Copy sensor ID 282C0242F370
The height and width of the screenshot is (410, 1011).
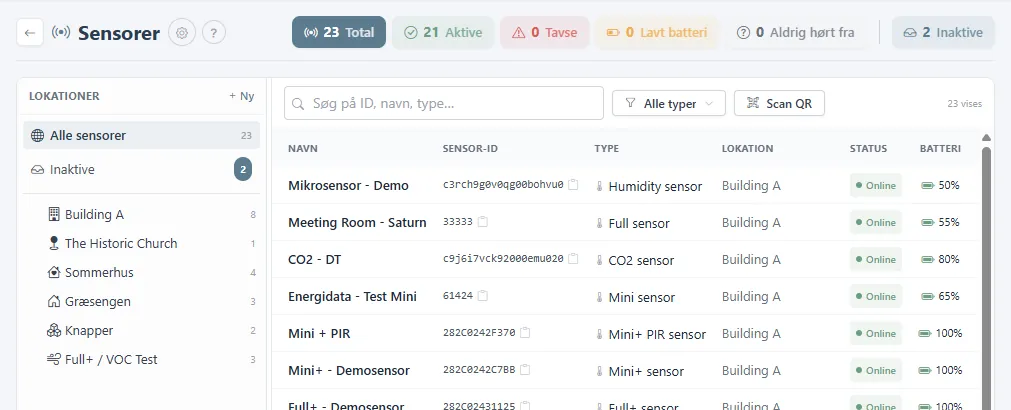click(525, 333)
